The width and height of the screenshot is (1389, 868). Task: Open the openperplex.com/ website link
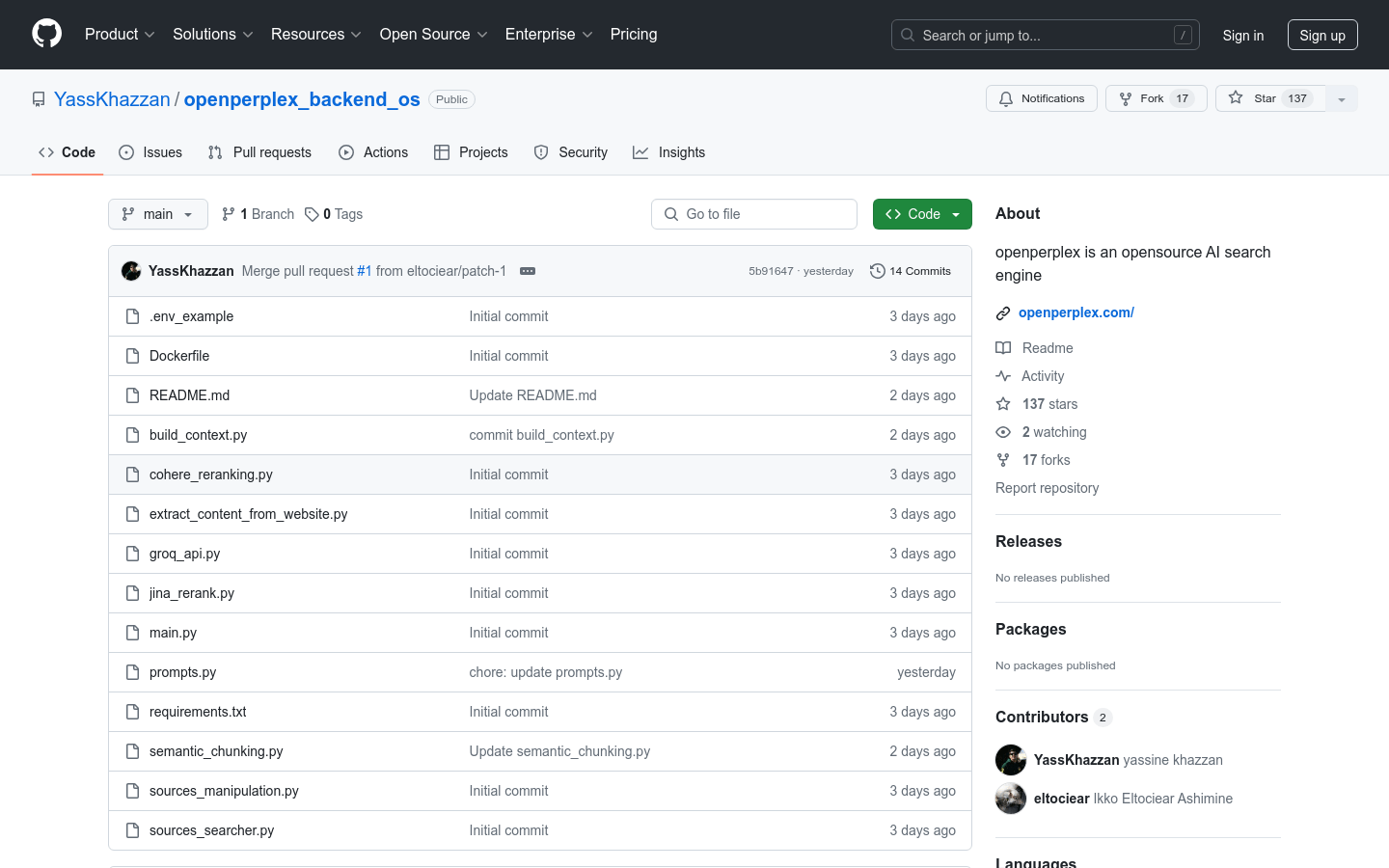pos(1076,312)
